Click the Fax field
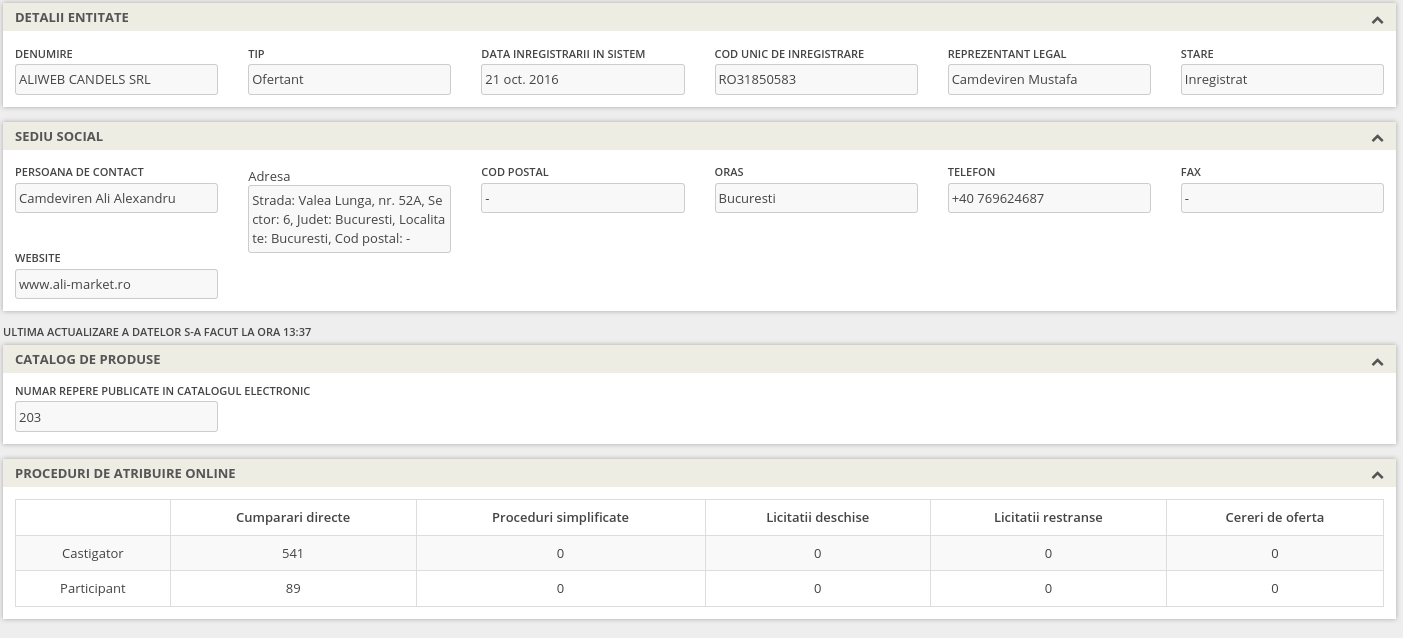Screen dimensions: 1403x638 (1282, 198)
